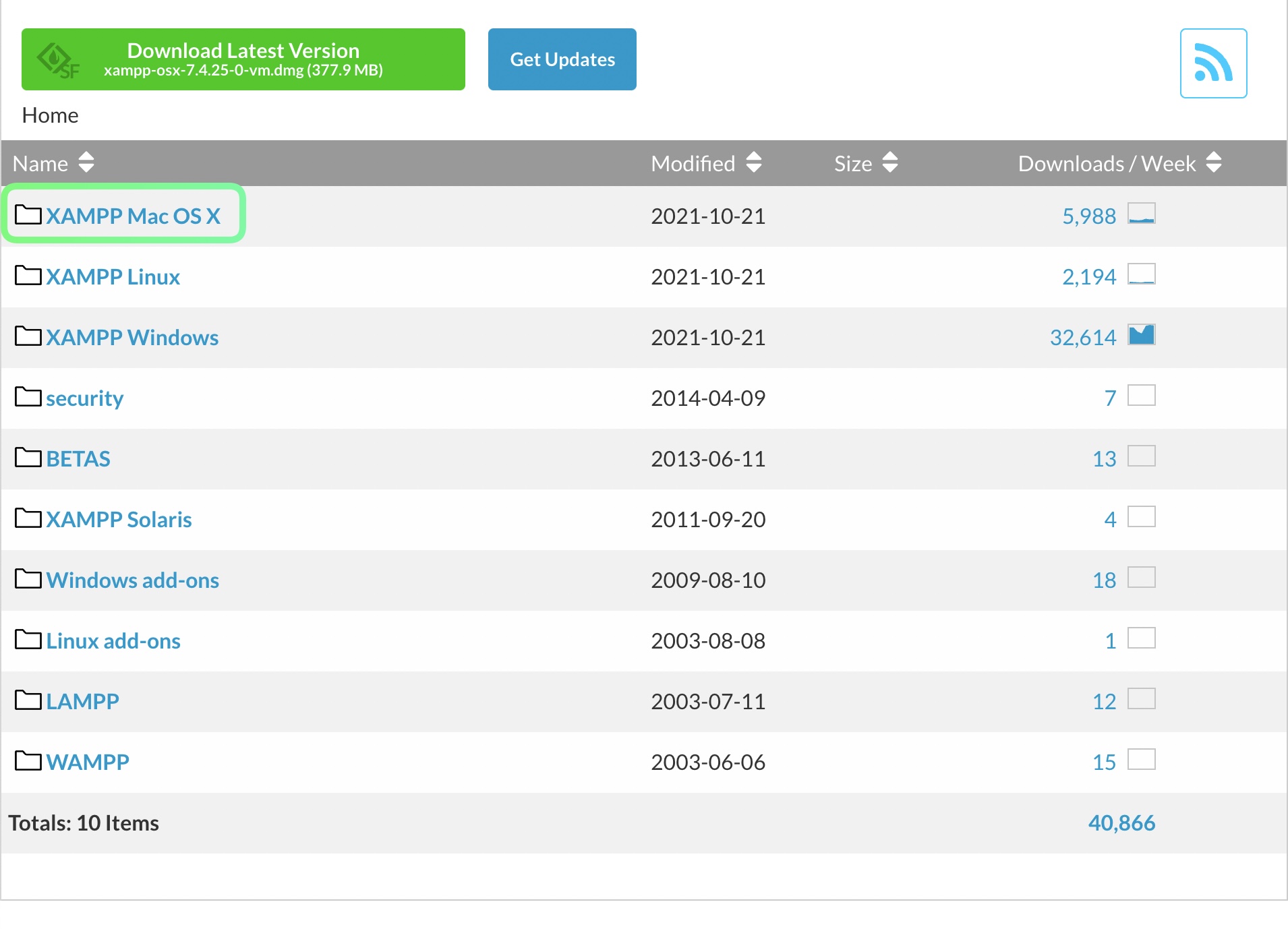The width and height of the screenshot is (1288, 929).
Task: Open the Linux add-ons folder link
Action: (113, 640)
